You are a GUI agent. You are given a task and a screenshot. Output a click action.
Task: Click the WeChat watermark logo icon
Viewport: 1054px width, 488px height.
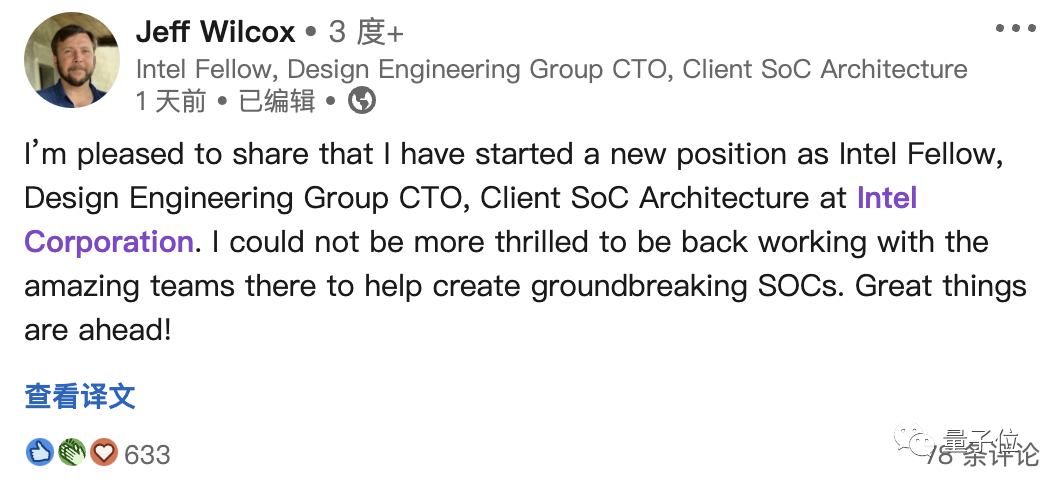913,441
